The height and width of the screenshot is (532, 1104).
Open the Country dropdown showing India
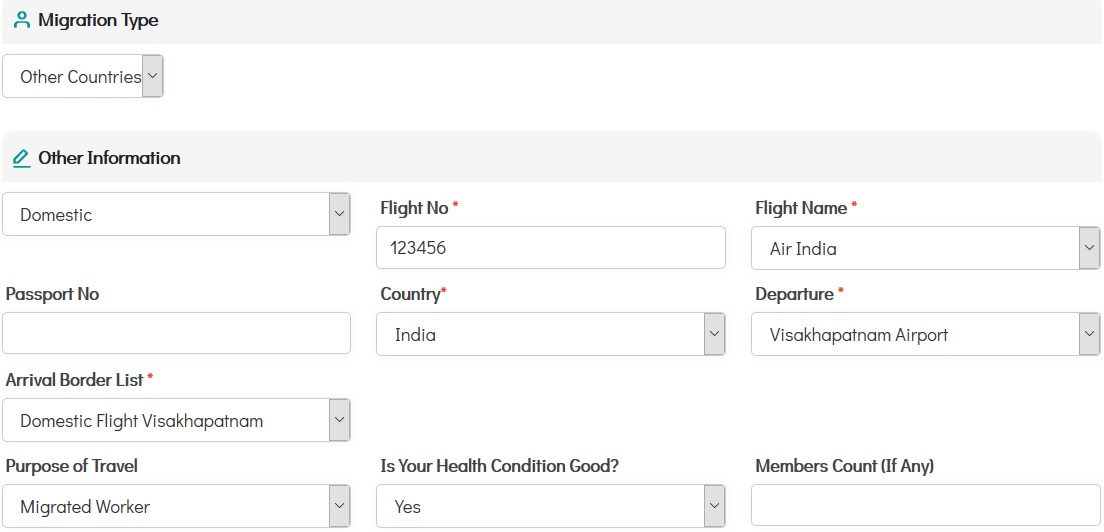tap(550, 334)
